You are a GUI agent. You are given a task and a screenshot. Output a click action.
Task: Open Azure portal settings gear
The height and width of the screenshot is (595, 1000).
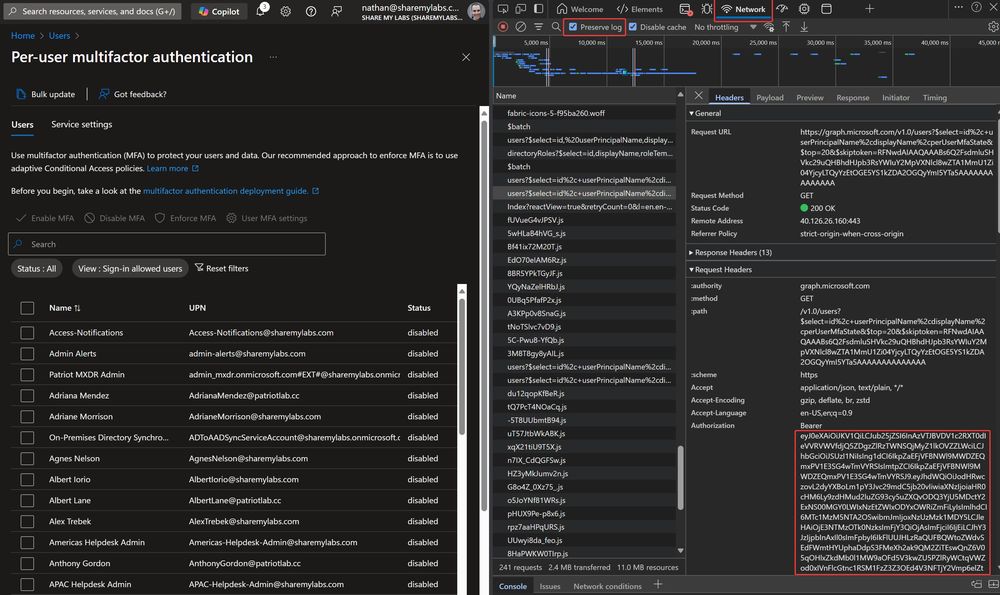point(286,11)
